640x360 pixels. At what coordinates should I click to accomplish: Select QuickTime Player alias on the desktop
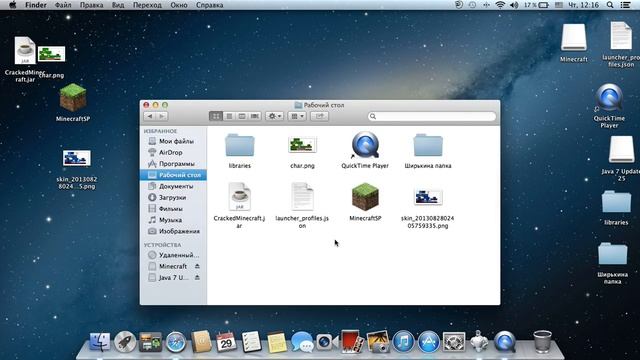pyautogui.click(x=609, y=98)
